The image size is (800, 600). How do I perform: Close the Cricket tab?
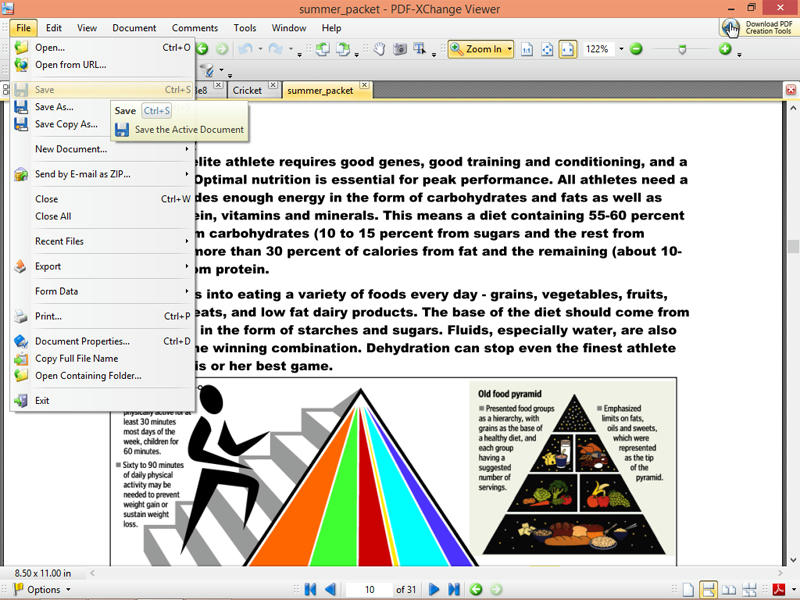273,85
